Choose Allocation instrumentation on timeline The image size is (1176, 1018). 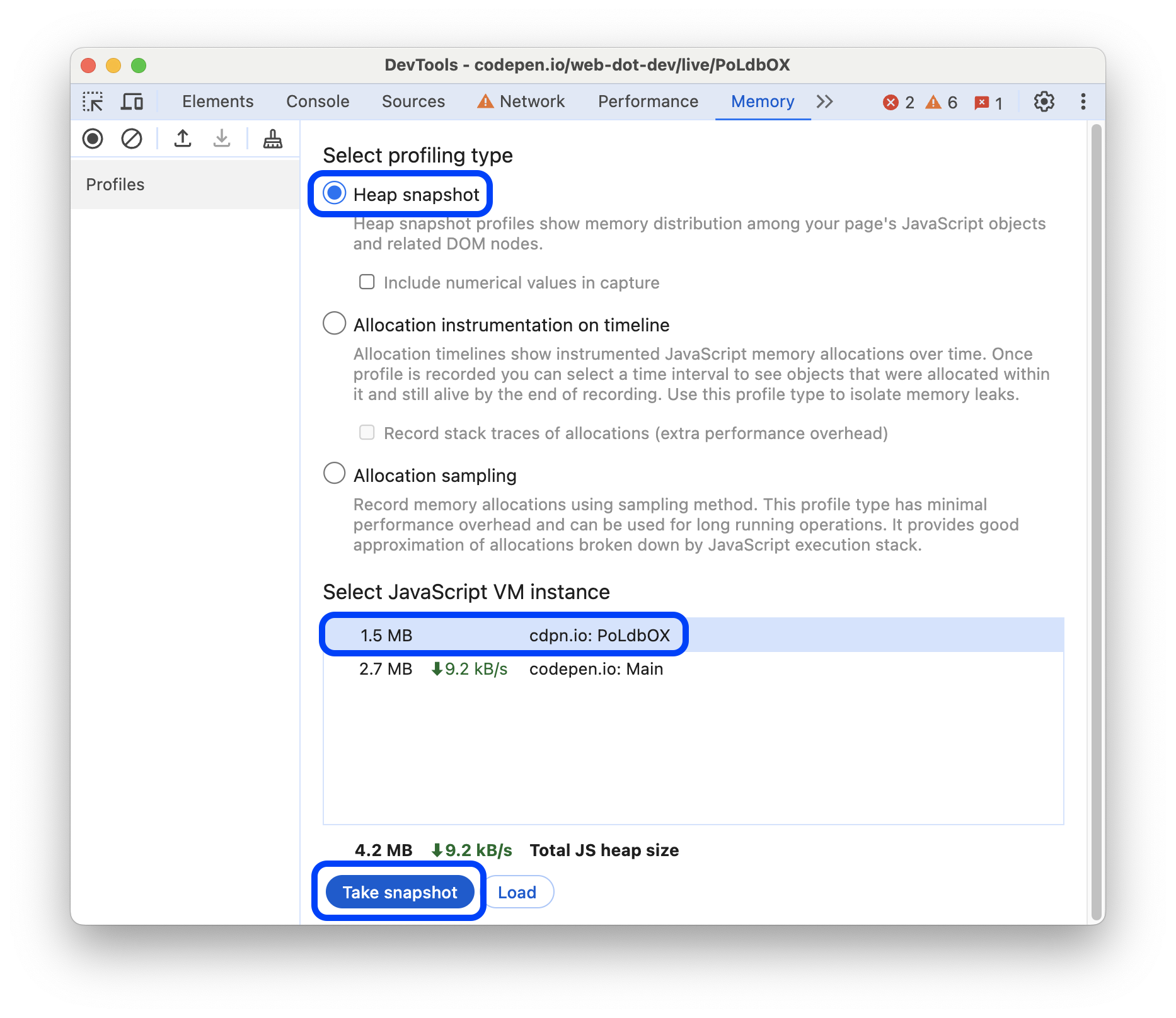335,323
